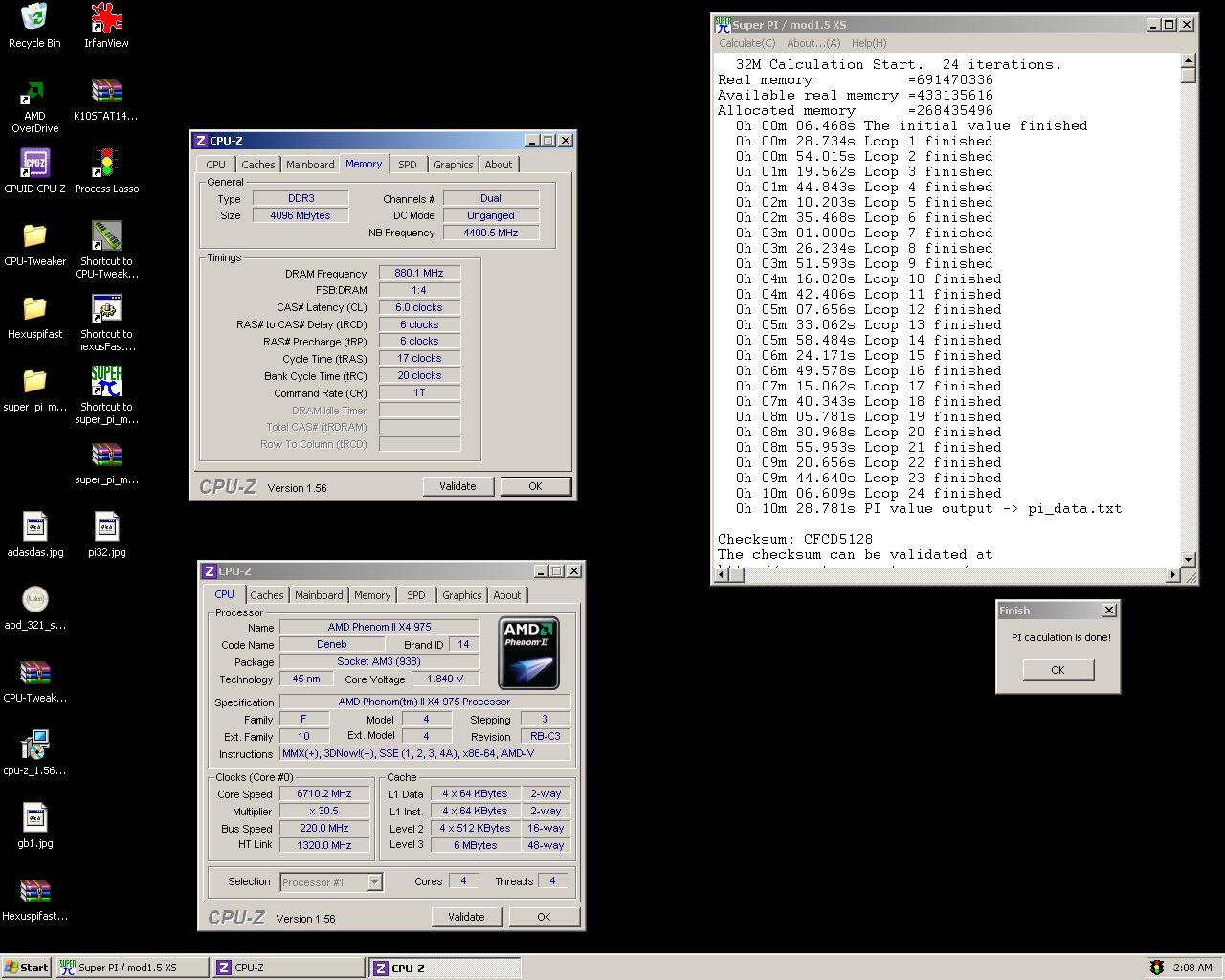1225x980 pixels.
Task: Click the Process Lasso tray icon
Action: tap(1156, 968)
